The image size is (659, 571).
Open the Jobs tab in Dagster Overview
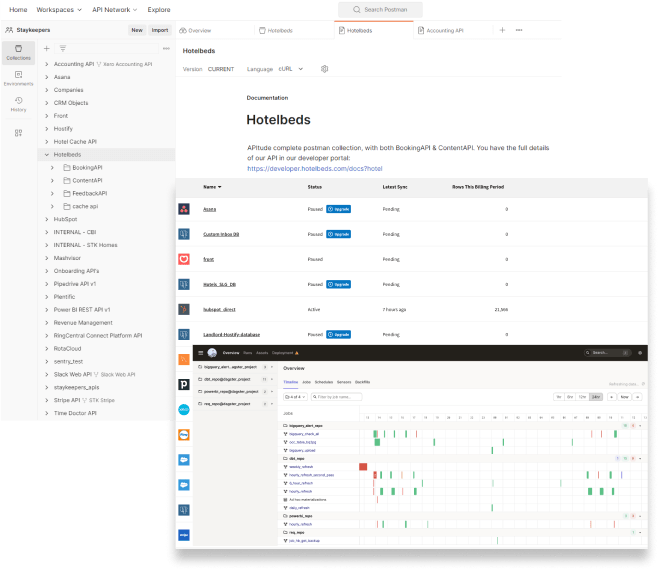click(x=306, y=382)
